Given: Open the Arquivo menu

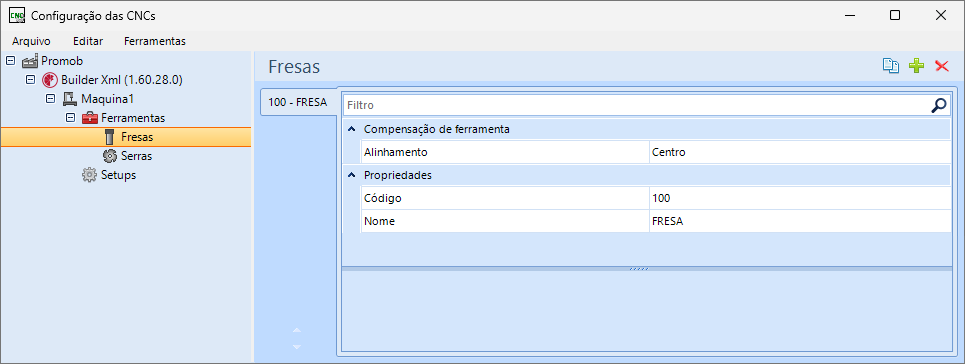Looking at the screenshot, I should pyautogui.click(x=31, y=41).
